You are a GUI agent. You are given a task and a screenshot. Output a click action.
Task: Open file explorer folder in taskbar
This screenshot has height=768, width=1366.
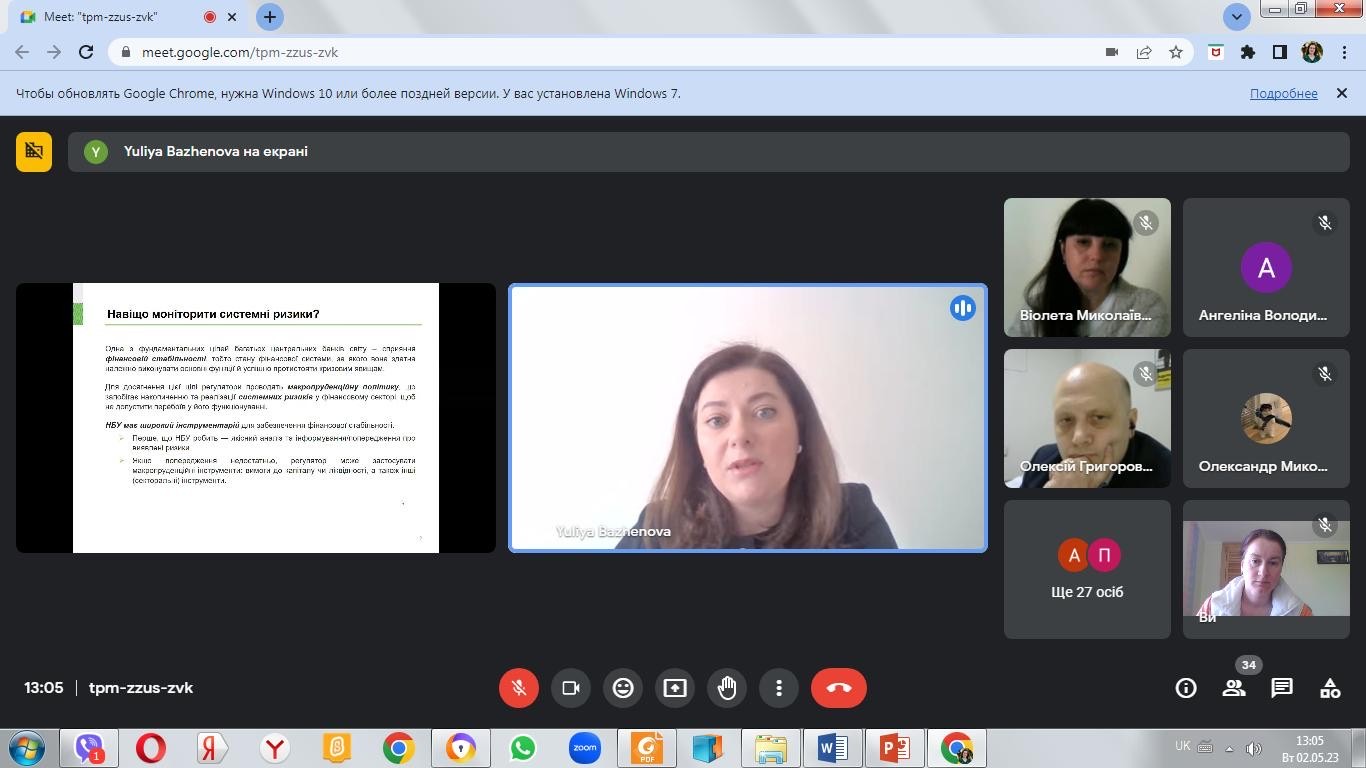[x=770, y=748]
